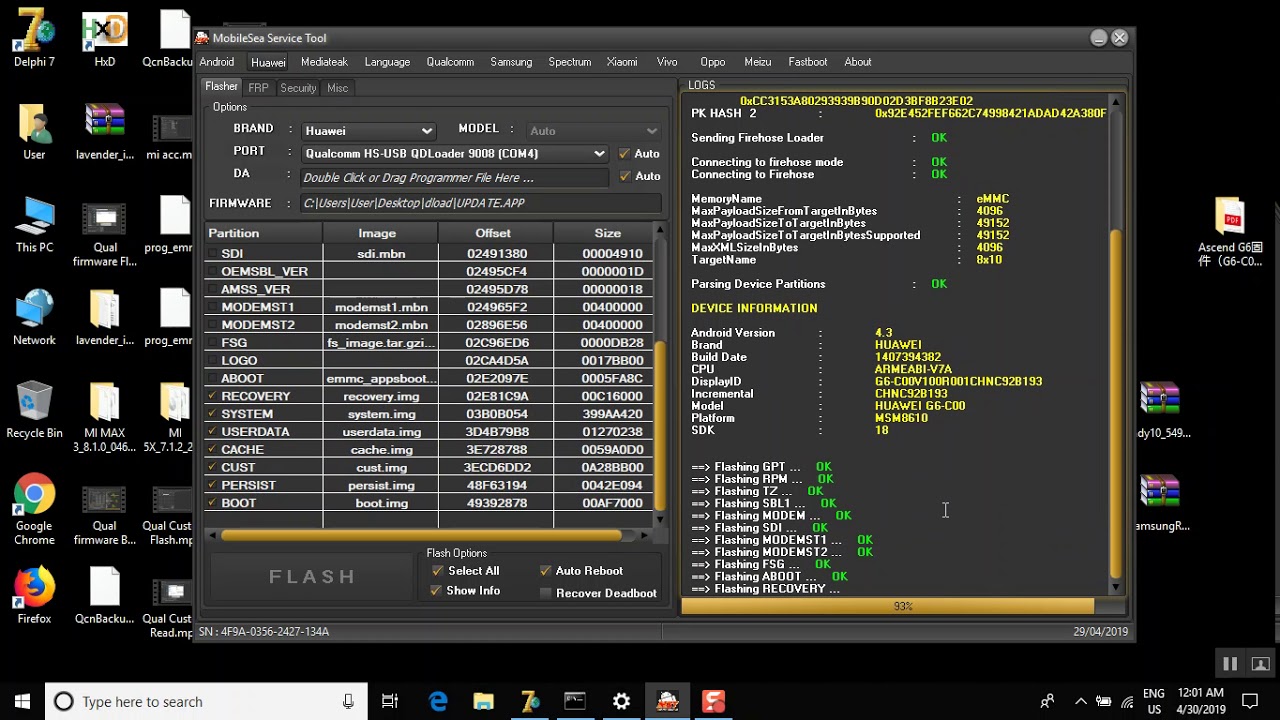
Task: Open command prompt taskbar icon
Action: pos(575,702)
